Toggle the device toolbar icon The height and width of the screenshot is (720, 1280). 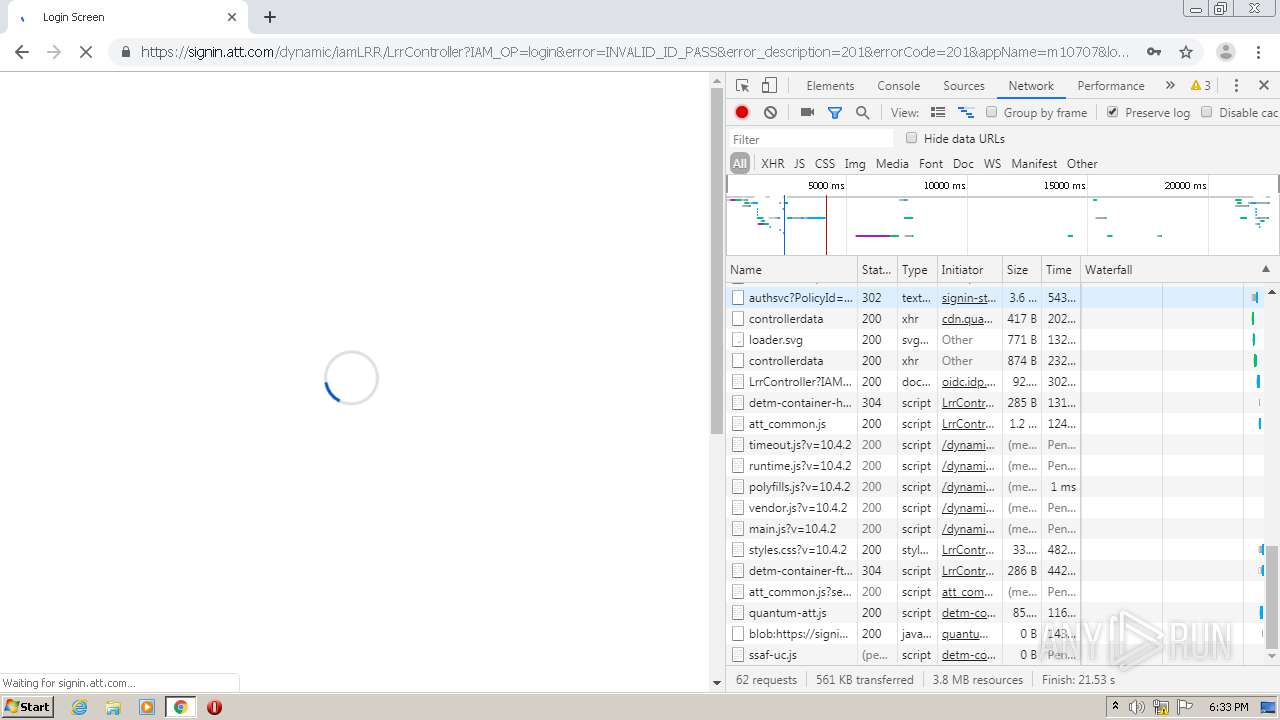point(769,86)
